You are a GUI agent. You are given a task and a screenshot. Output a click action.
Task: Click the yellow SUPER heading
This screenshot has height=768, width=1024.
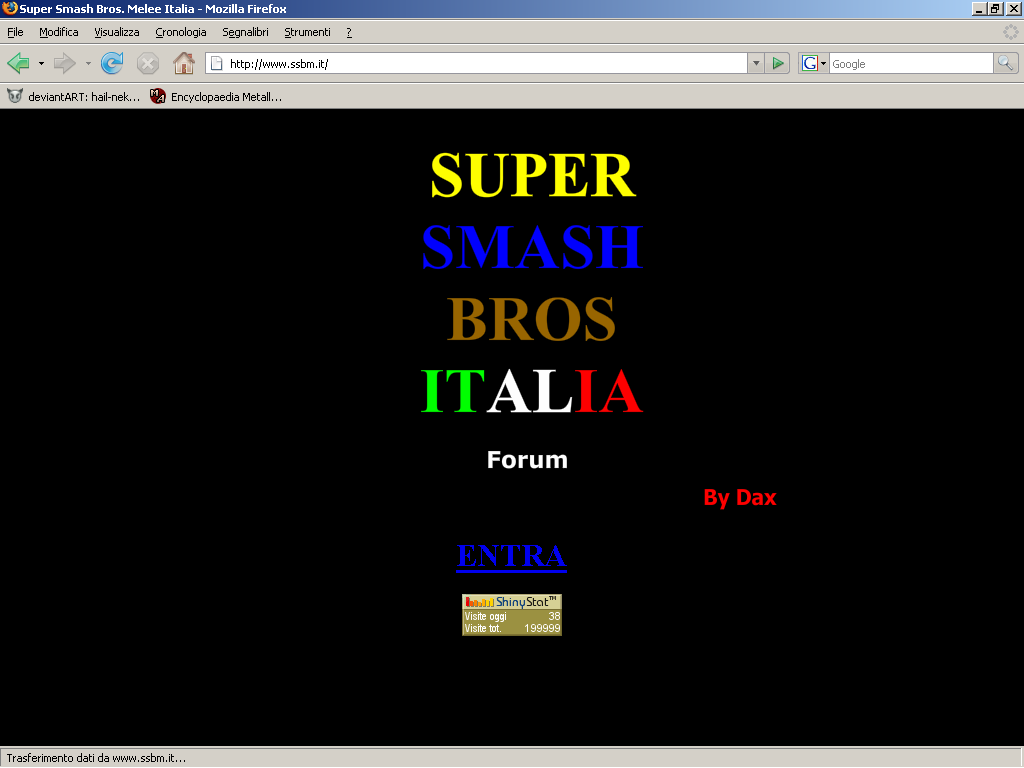pyautogui.click(x=533, y=175)
